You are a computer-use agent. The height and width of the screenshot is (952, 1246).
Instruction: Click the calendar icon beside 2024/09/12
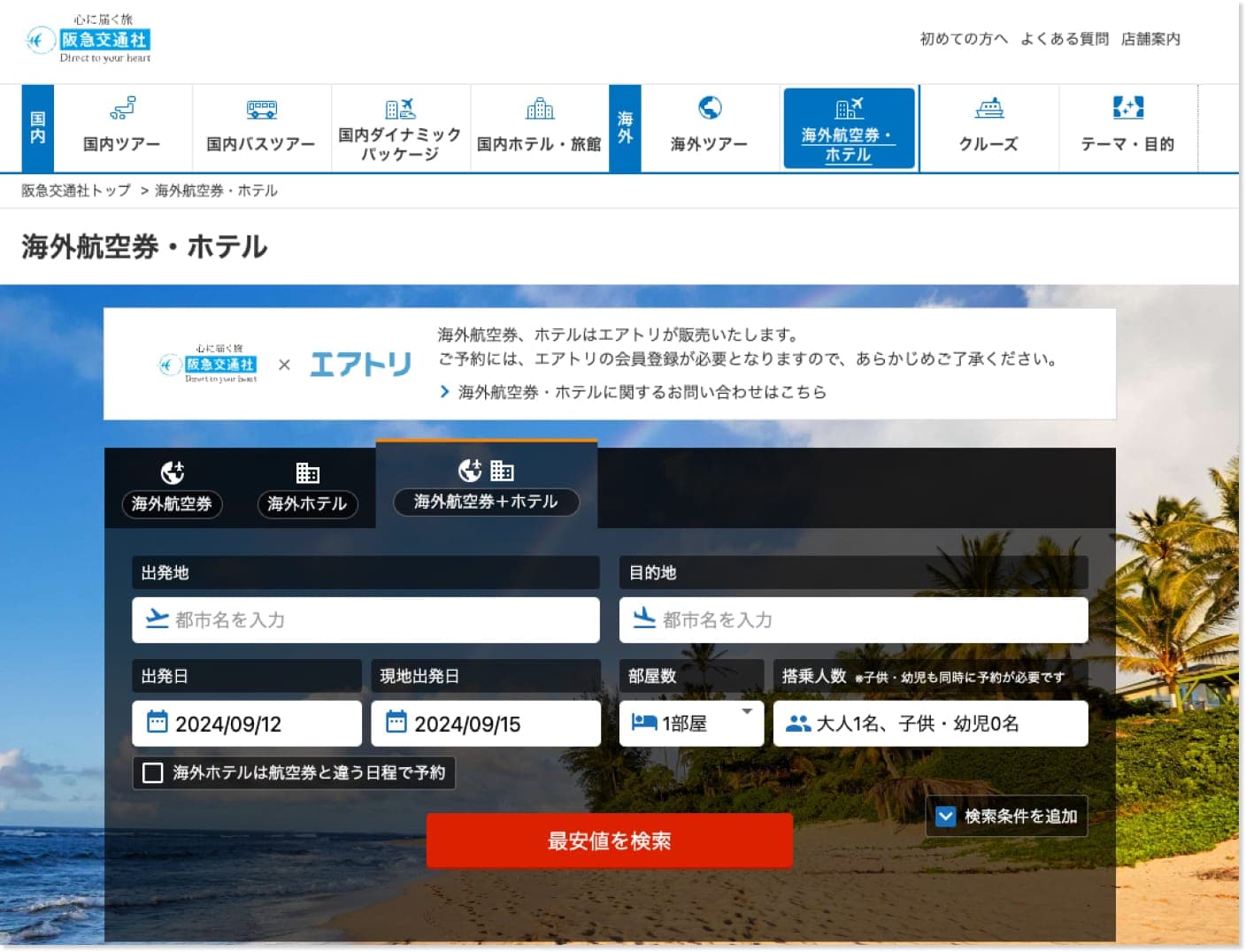click(x=159, y=723)
